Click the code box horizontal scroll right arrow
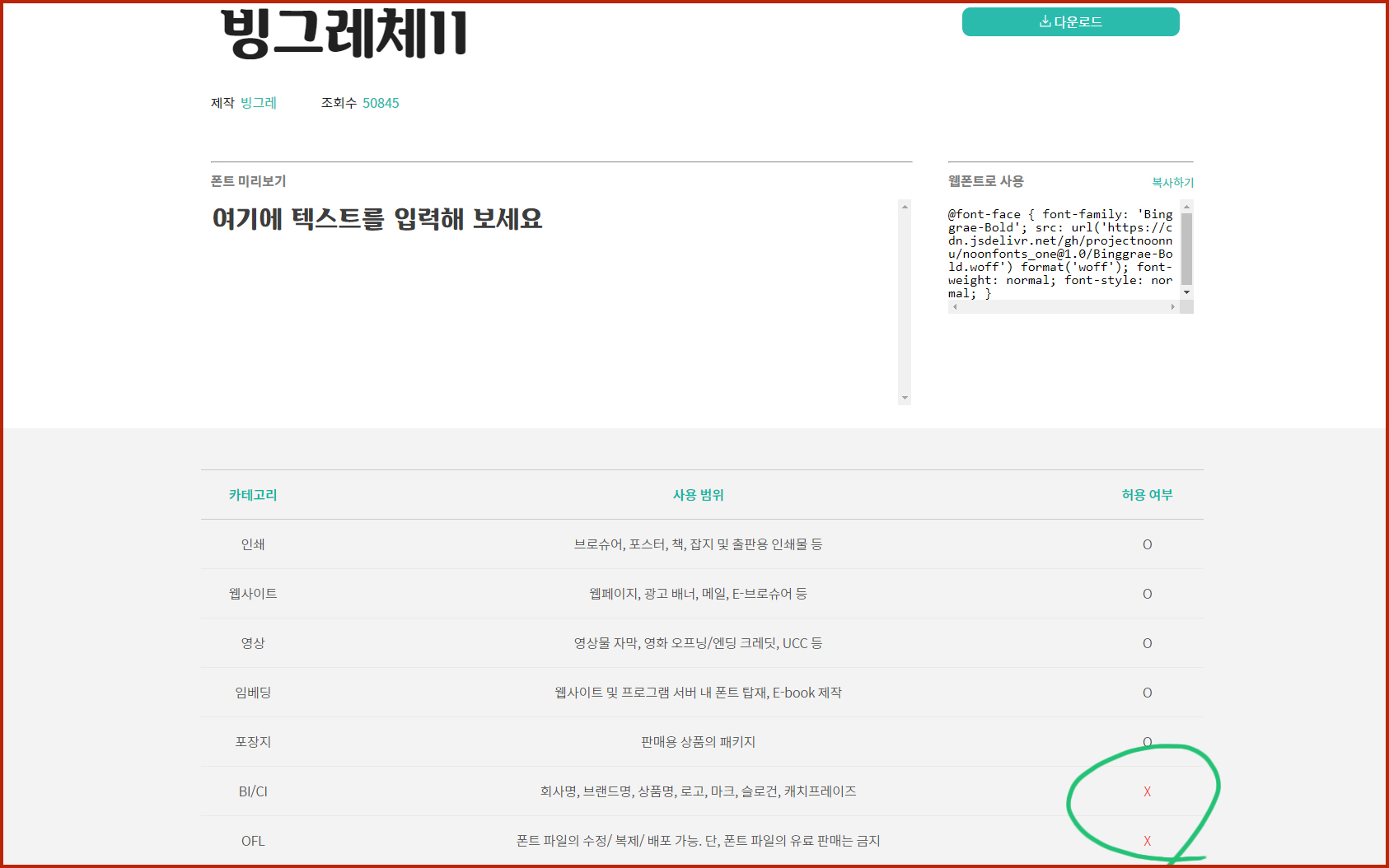The height and width of the screenshot is (868, 1389). 1173,306
